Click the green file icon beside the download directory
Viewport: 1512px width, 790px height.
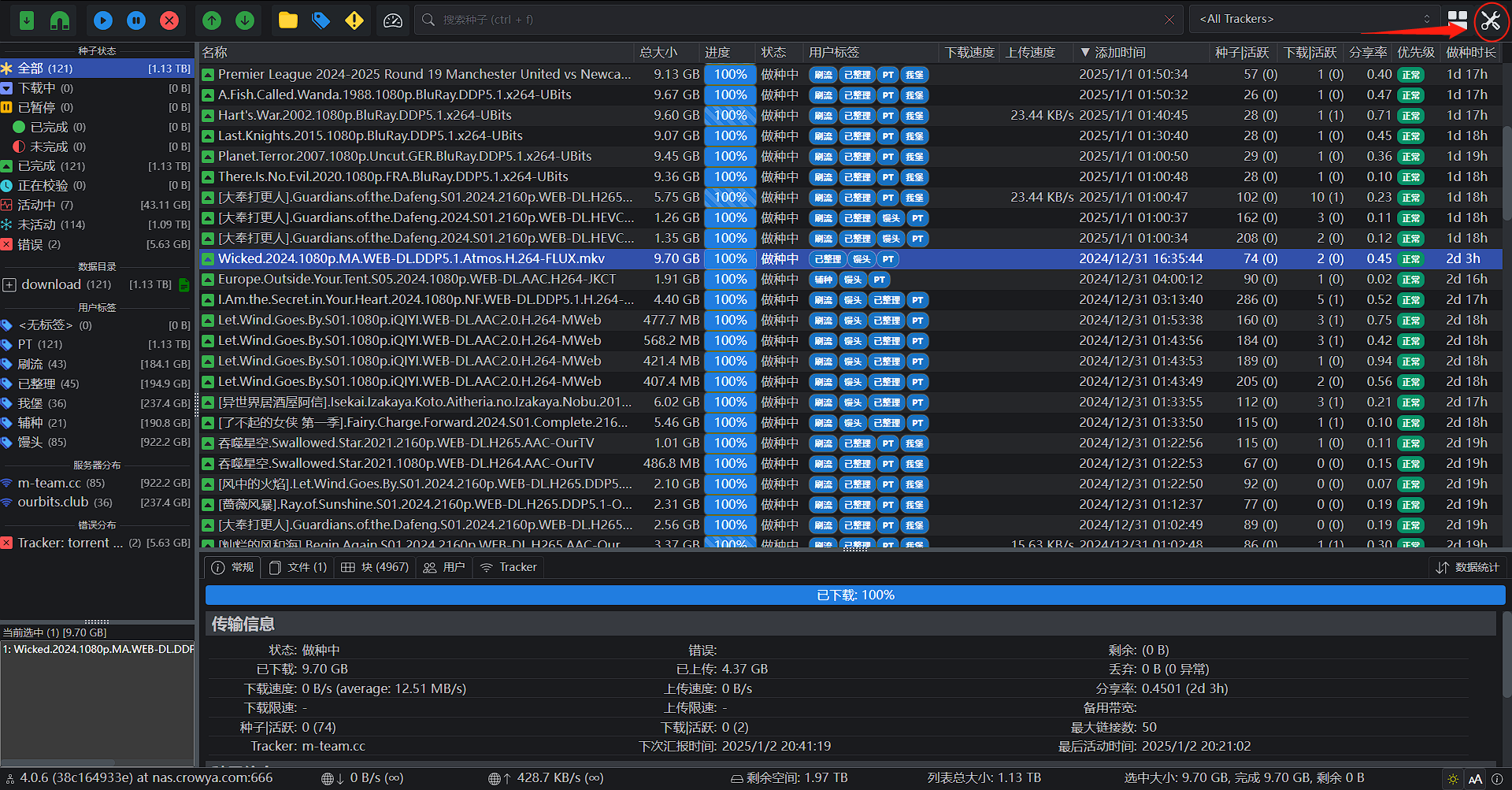tap(183, 285)
